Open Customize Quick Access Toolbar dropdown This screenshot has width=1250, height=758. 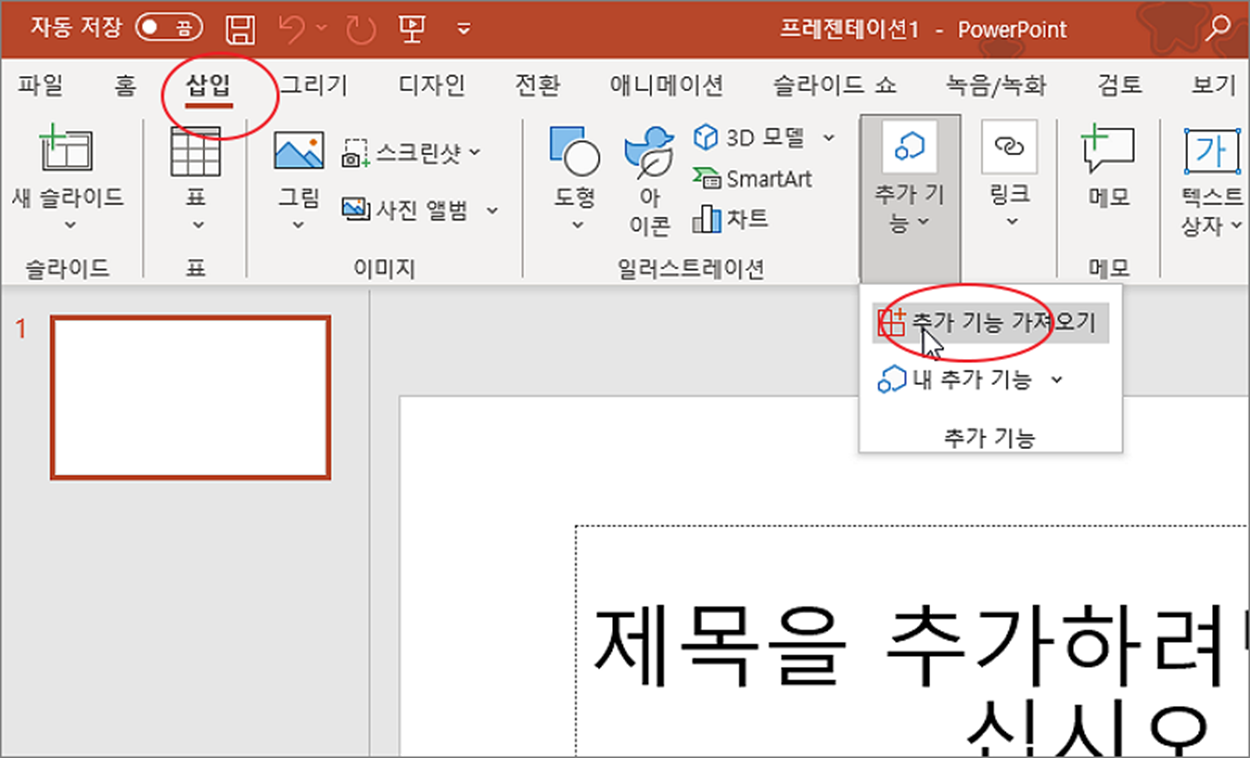click(464, 29)
